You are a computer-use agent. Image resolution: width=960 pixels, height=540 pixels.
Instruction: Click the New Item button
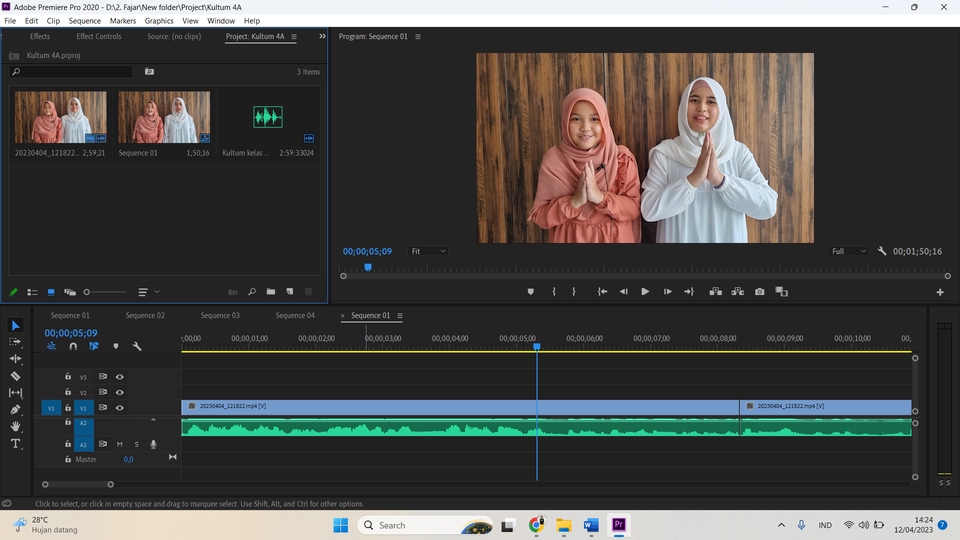(290, 291)
